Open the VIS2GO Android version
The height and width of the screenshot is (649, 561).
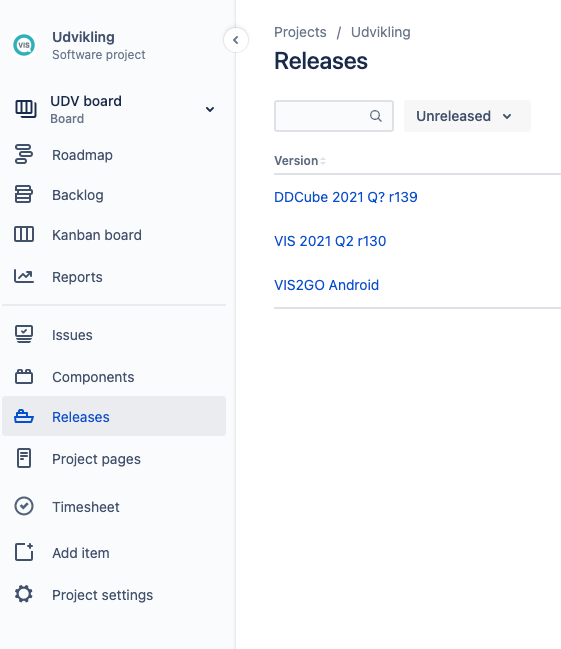pos(326,285)
